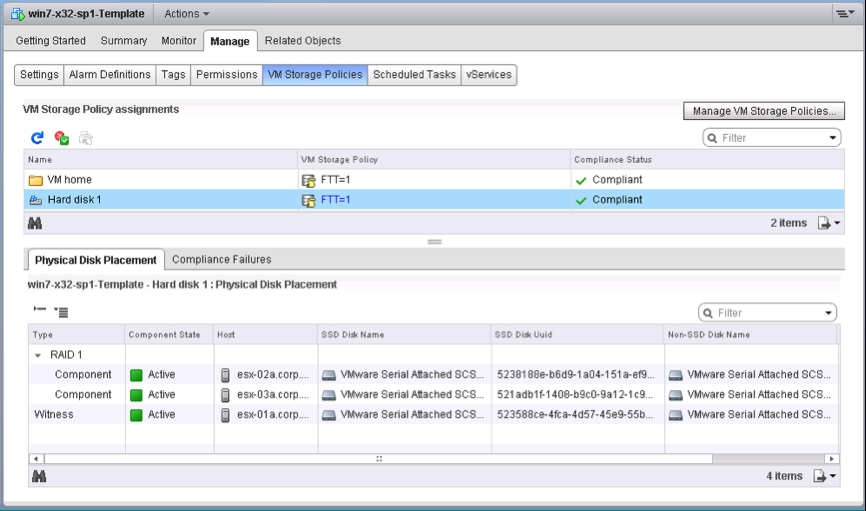The image size is (866, 511).
Task: Sort by the Component State column header
Action: (x=170, y=335)
